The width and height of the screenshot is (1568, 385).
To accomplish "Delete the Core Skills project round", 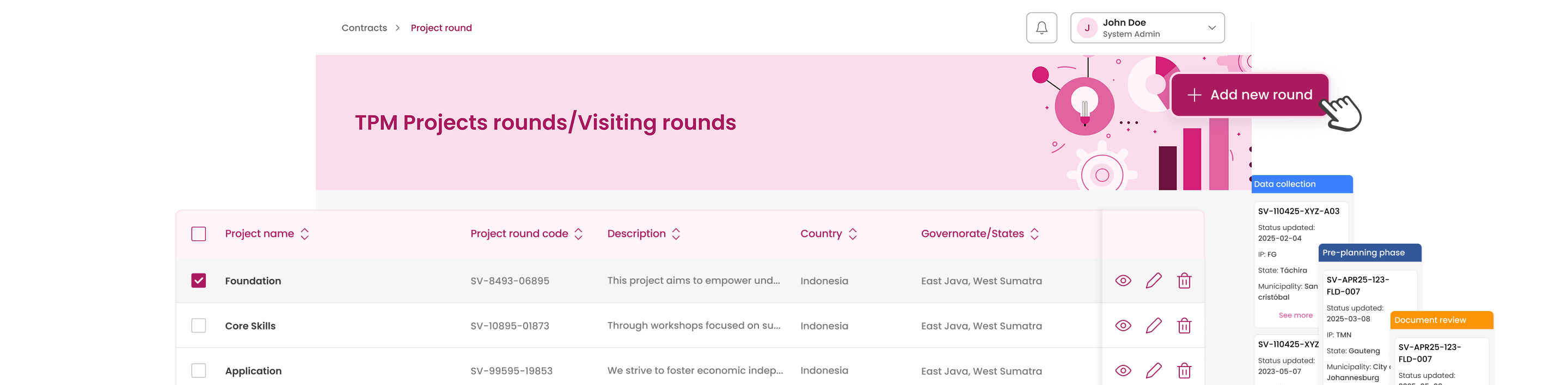I will click(x=1184, y=326).
